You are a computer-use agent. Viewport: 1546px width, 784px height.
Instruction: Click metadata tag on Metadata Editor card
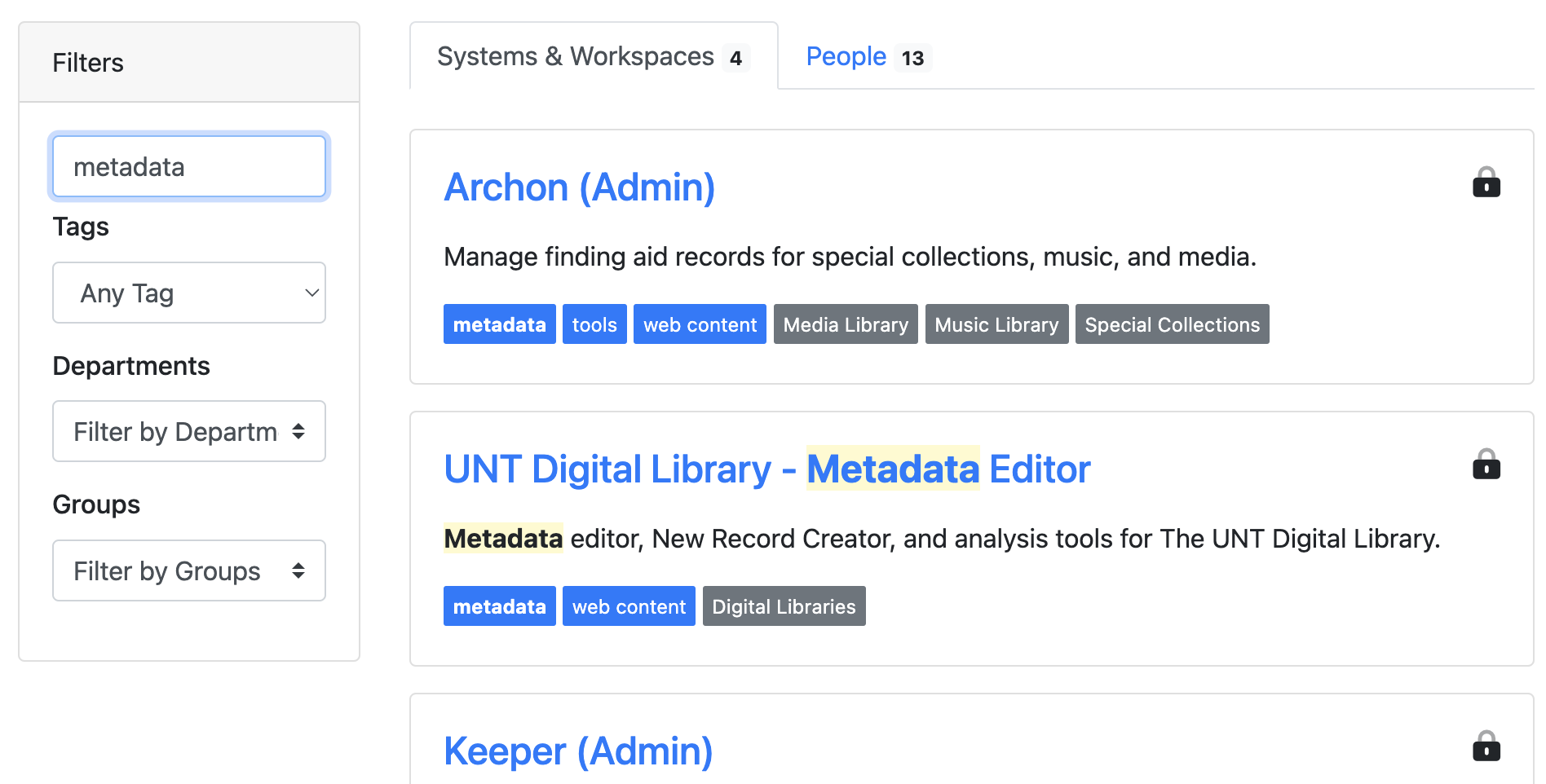point(500,606)
